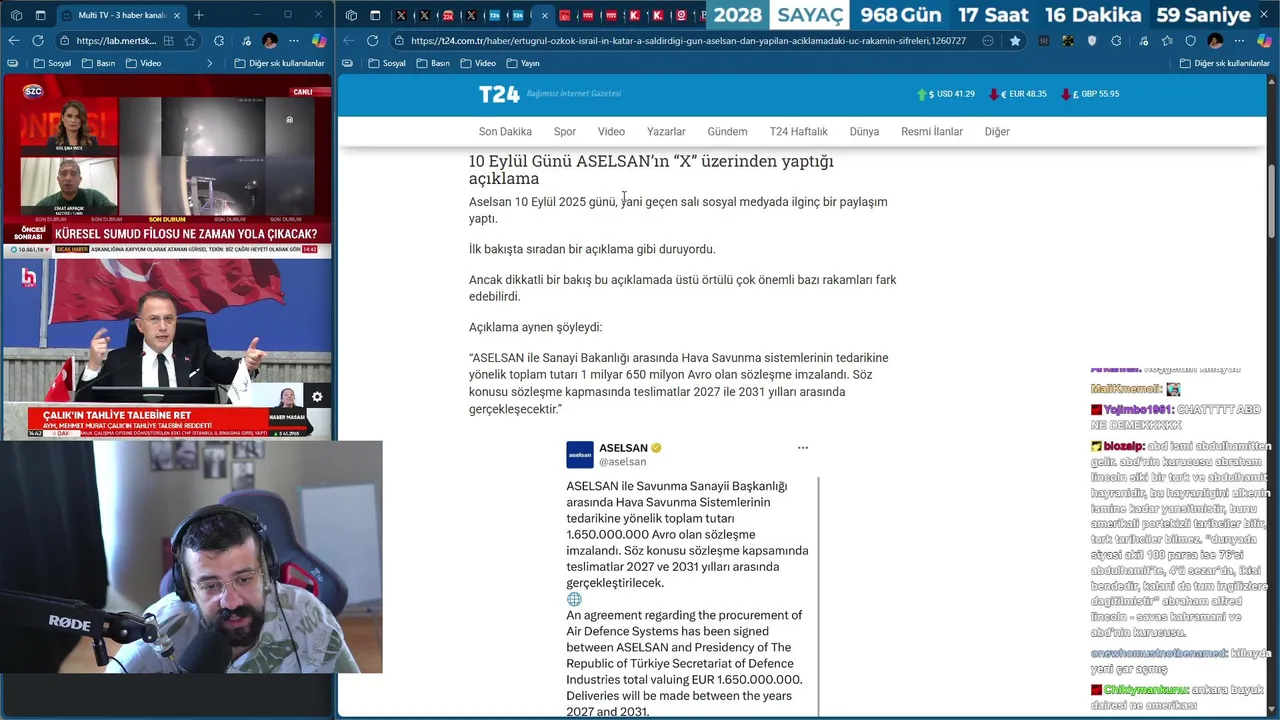The width and height of the screenshot is (1280, 720).
Task: Open the Video bookmarks folder in left browser
Action: pyautogui.click(x=142, y=63)
